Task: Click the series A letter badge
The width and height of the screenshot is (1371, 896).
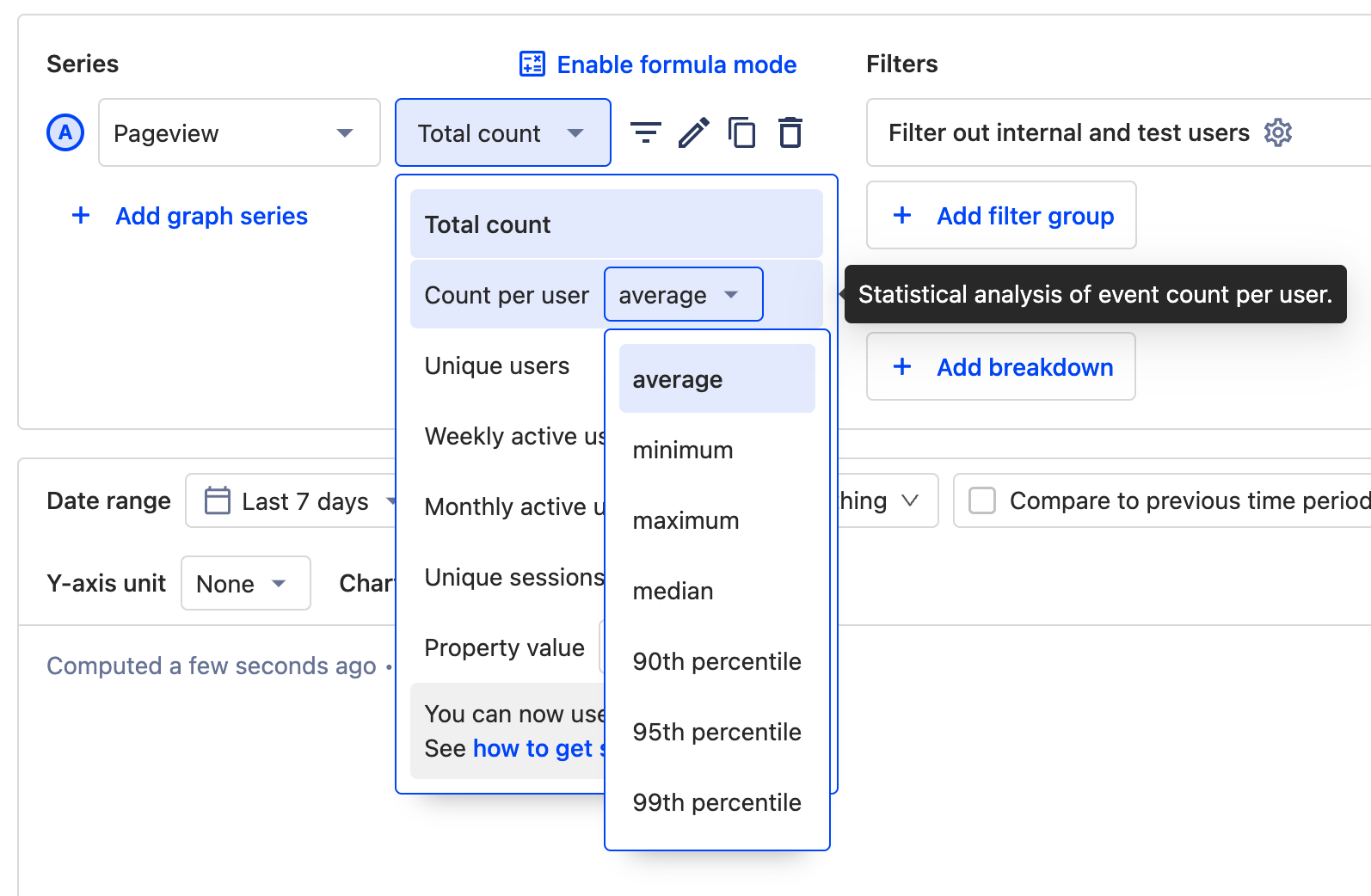Action: 65,132
